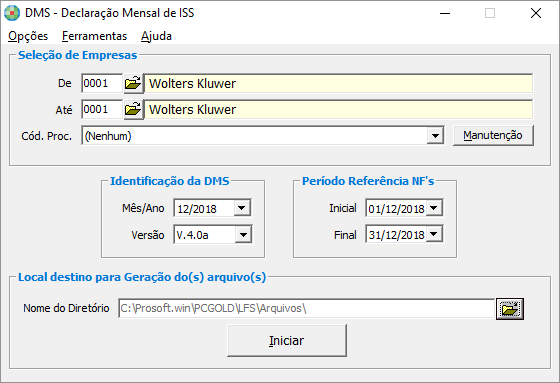This screenshot has width=560, height=383.
Task: Open the Ajuda menu
Action: [x=156, y=36]
